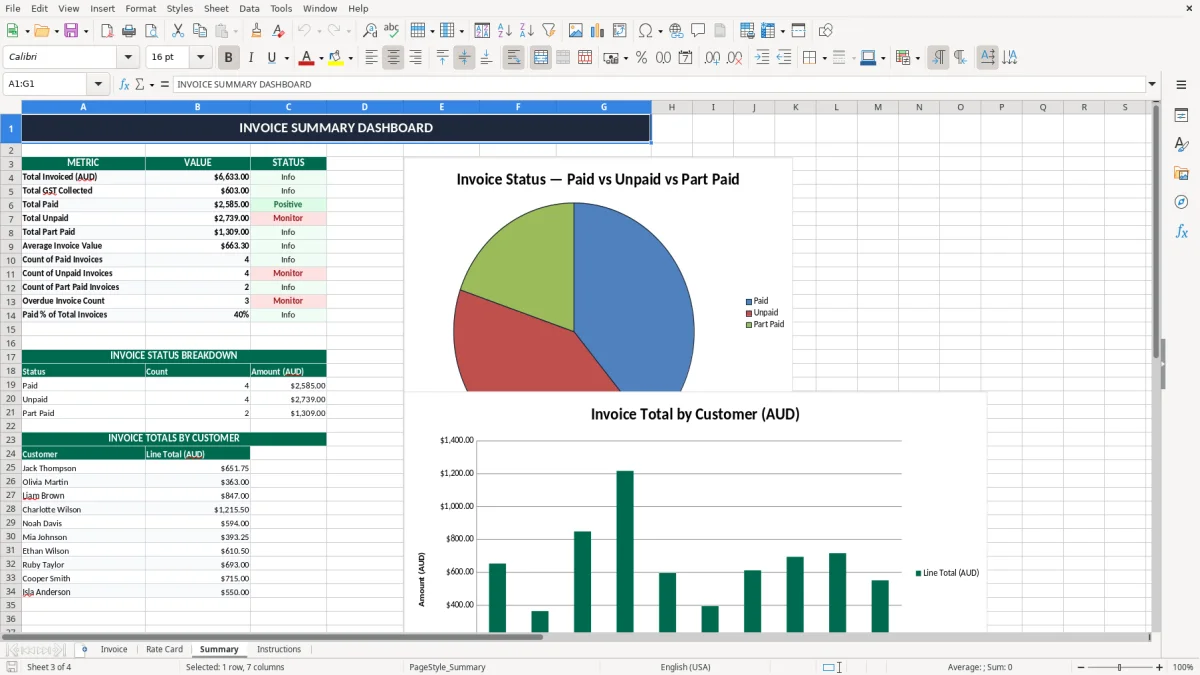1200x675 pixels.
Task: Insert a hyperlink
Action: tap(676, 31)
